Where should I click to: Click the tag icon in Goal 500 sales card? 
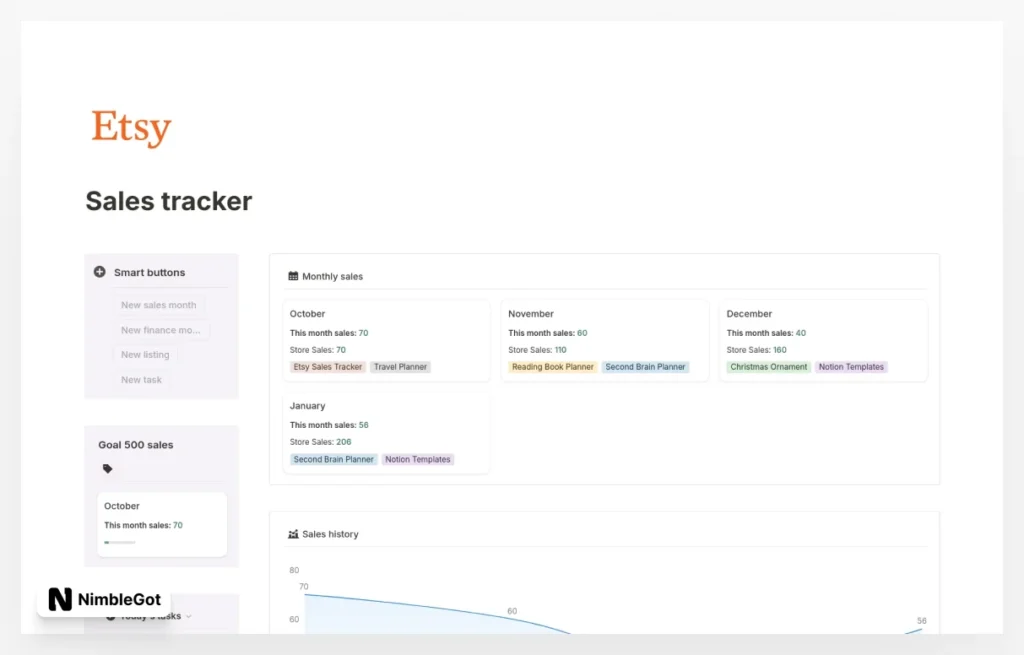coord(107,468)
